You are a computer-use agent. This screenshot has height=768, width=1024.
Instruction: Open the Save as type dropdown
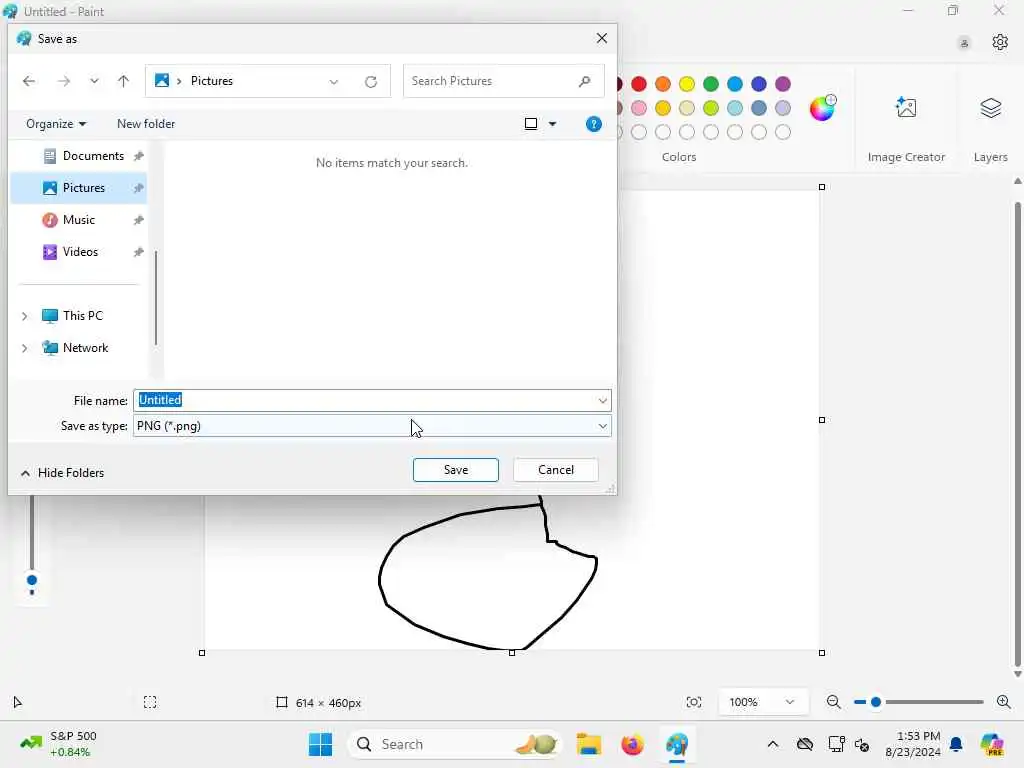tap(372, 426)
